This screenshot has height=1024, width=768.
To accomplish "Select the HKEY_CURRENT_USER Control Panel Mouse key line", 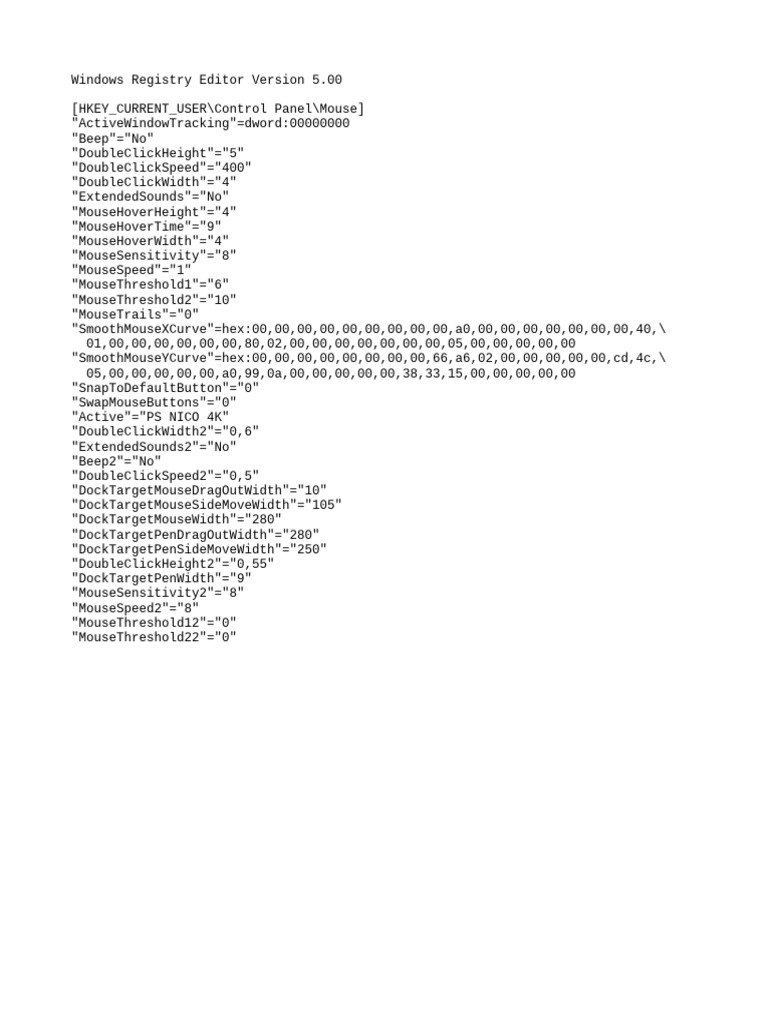I will (x=217, y=108).
